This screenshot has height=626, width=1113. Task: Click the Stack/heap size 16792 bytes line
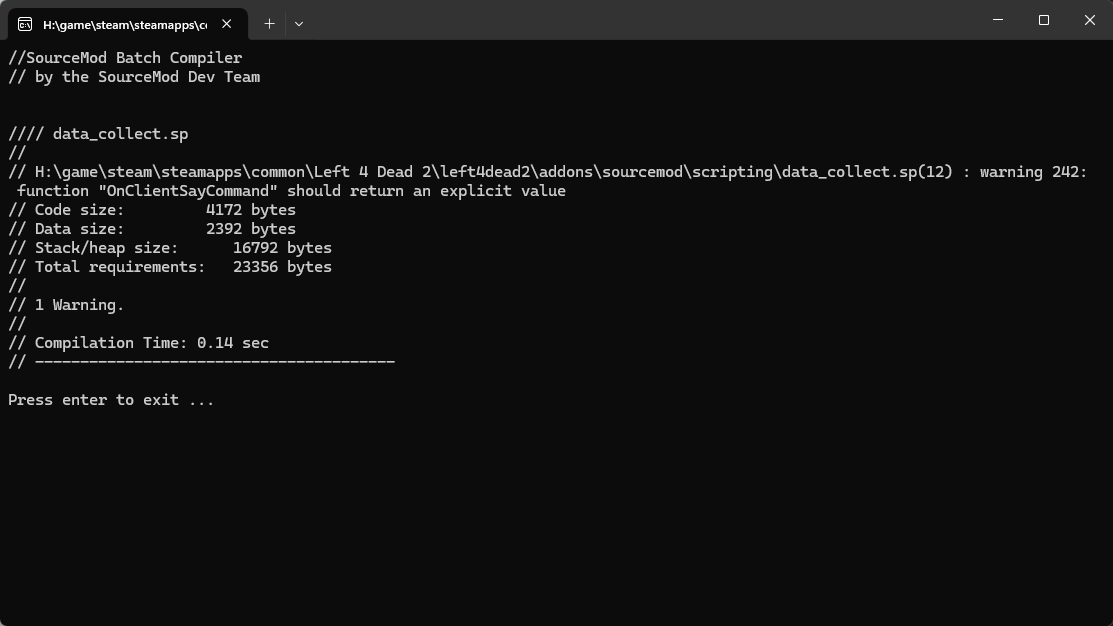coord(170,248)
